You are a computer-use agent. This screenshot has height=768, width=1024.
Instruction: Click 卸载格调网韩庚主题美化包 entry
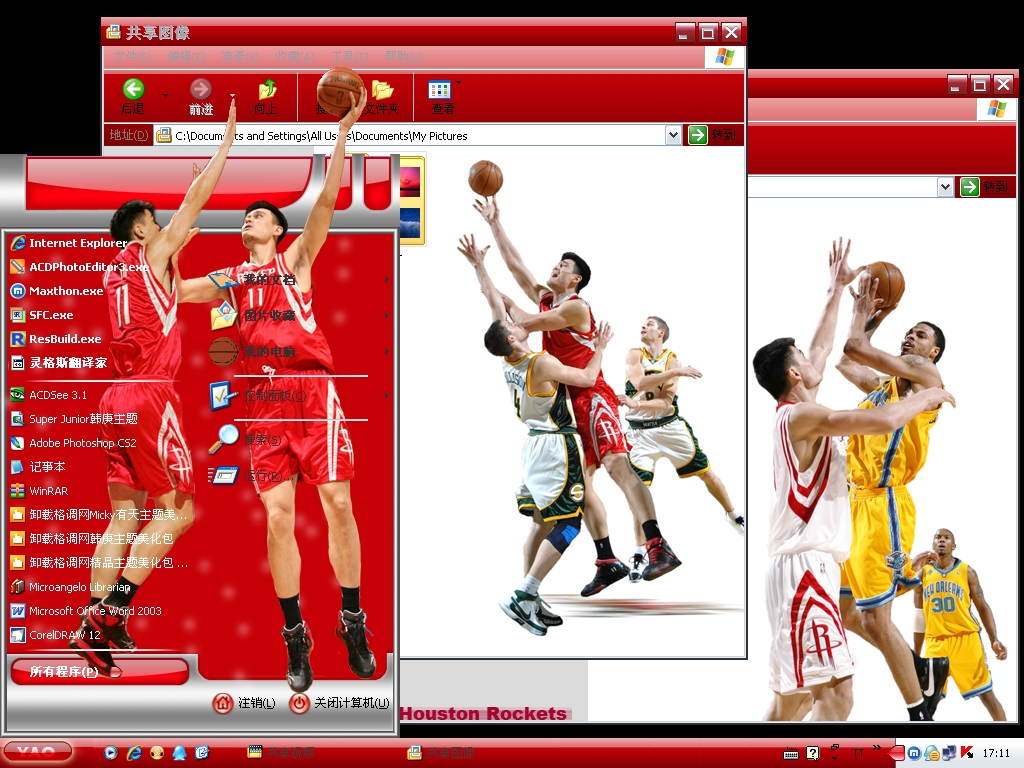click(91, 539)
